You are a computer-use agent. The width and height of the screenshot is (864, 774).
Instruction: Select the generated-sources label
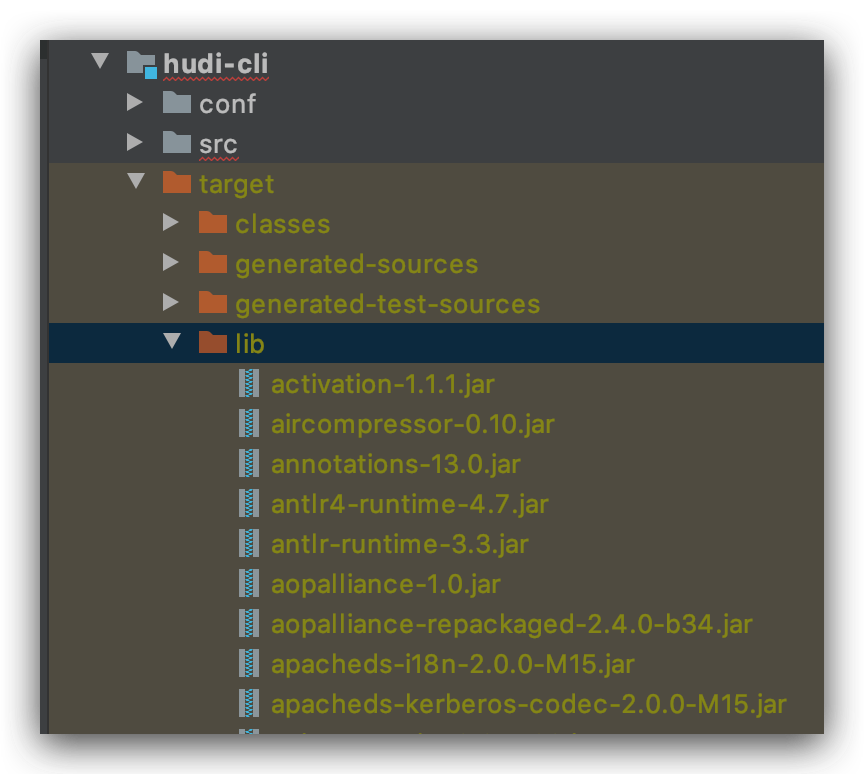[357, 265]
